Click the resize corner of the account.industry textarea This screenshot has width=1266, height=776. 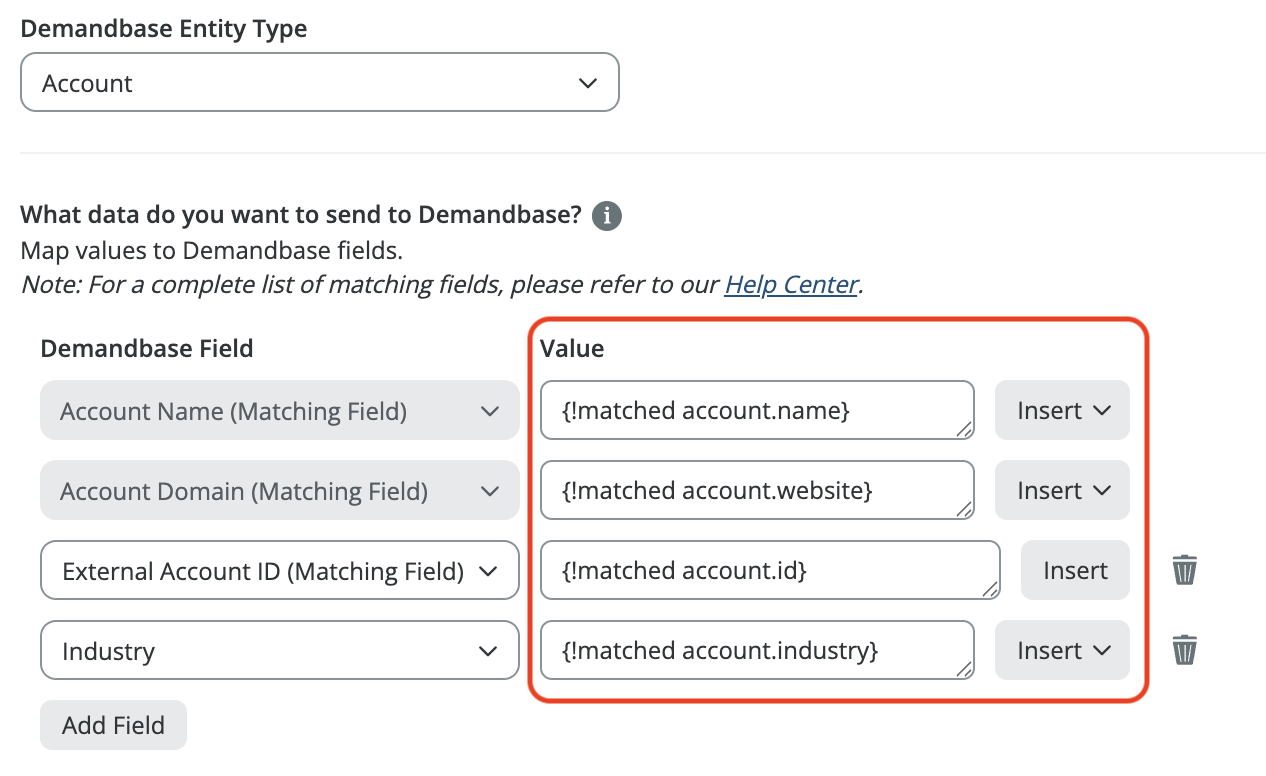tap(964, 670)
